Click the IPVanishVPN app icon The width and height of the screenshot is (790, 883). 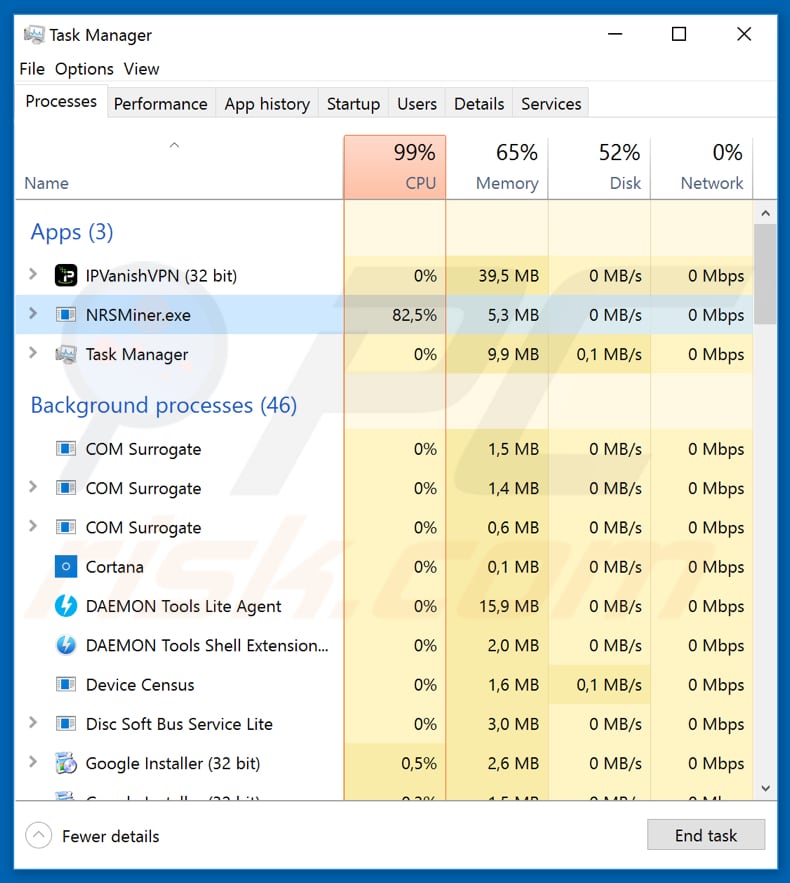[66, 275]
